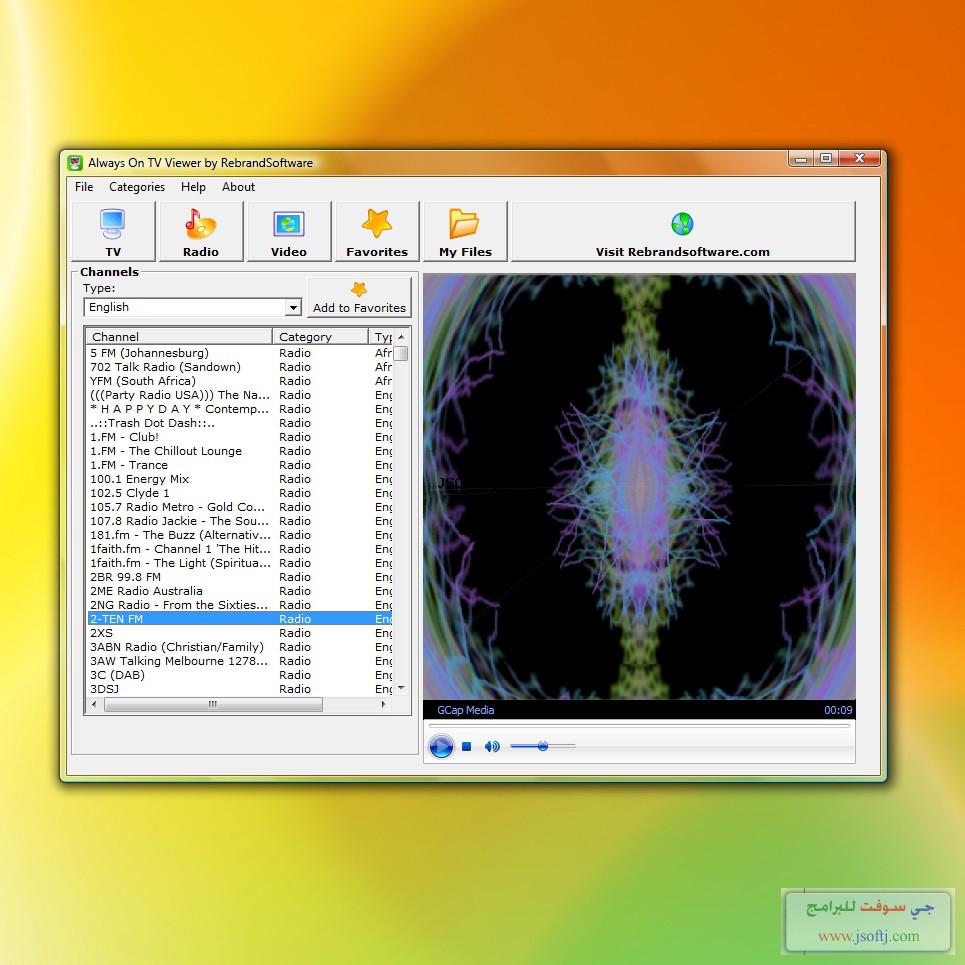Open the Video section

click(289, 231)
